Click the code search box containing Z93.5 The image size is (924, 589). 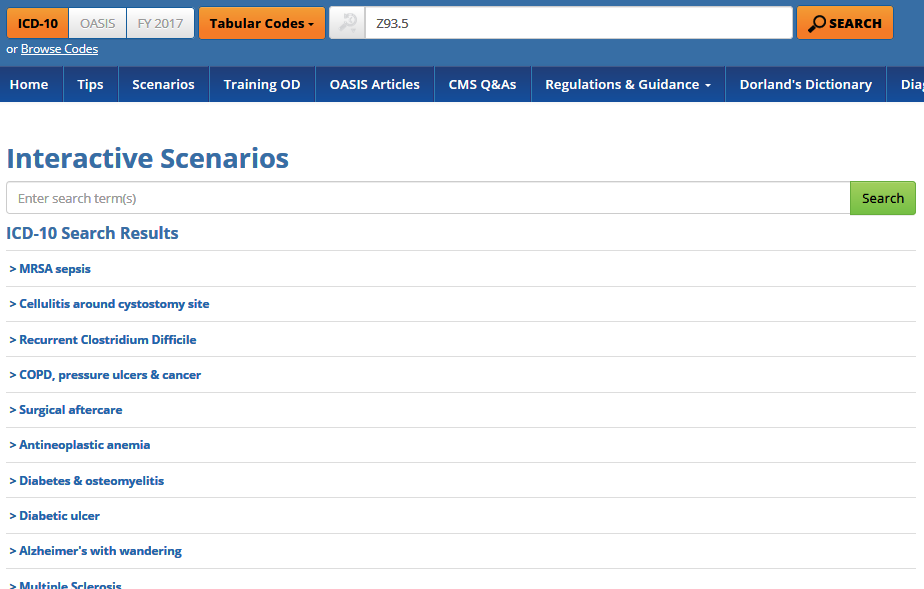coord(578,23)
